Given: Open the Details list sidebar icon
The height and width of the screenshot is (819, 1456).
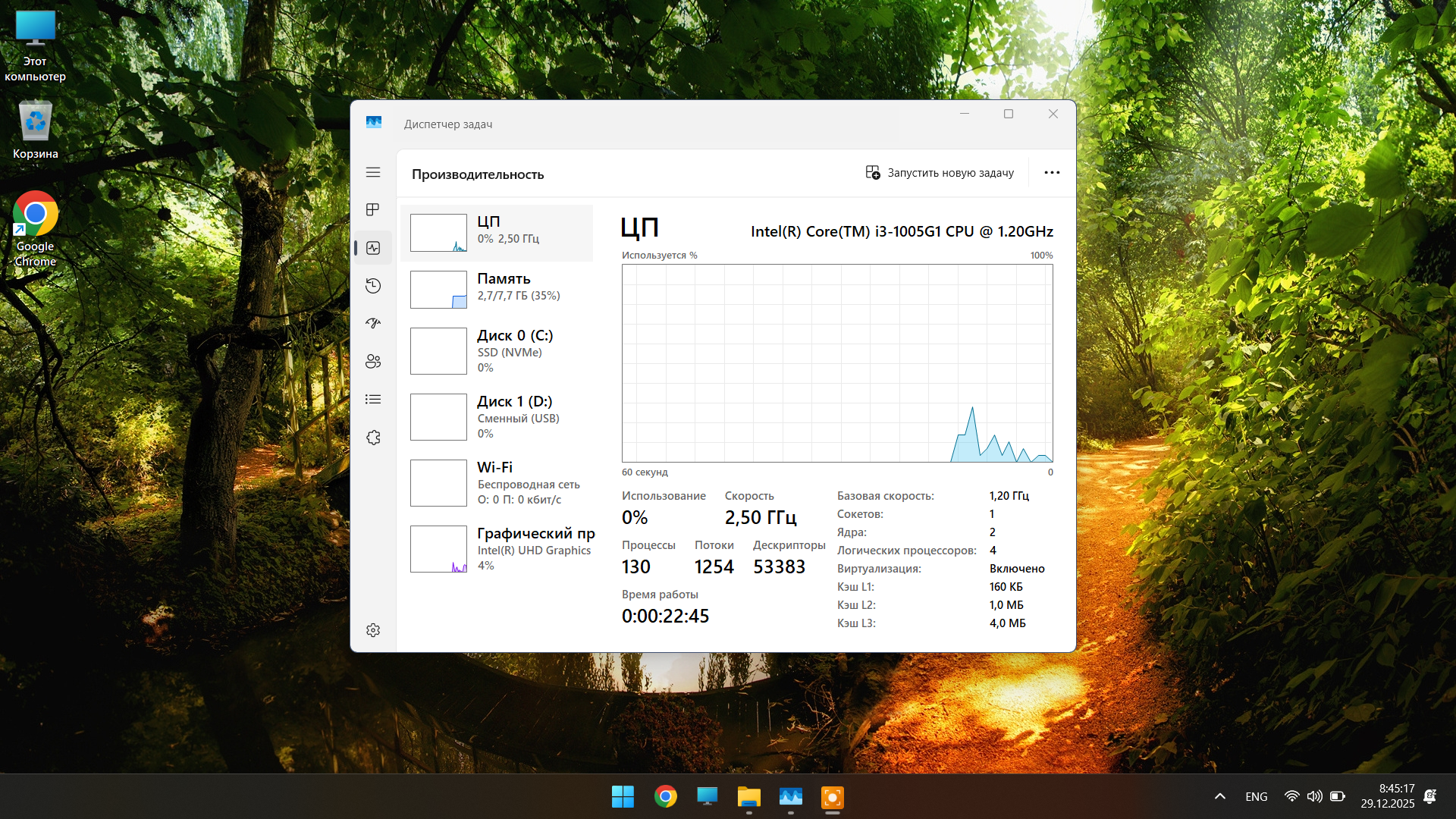Looking at the screenshot, I should coord(372,400).
